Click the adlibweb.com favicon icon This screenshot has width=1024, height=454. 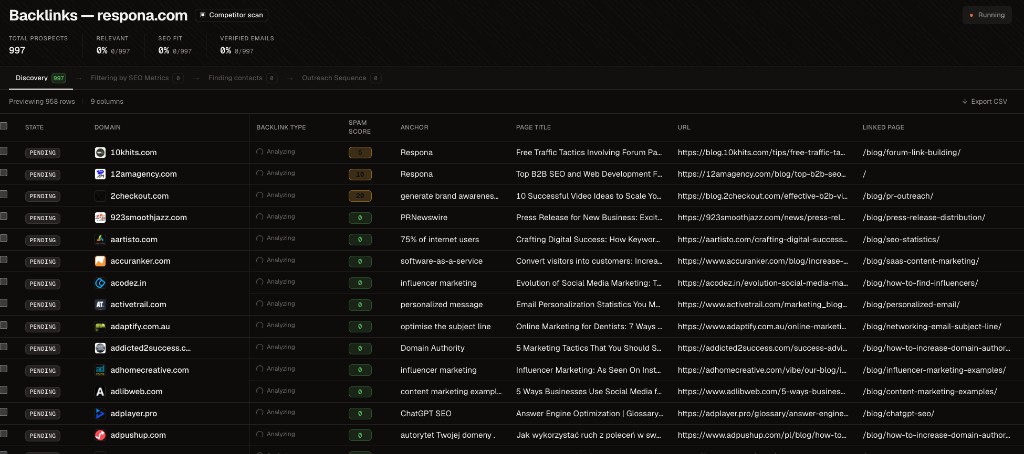coord(100,392)
